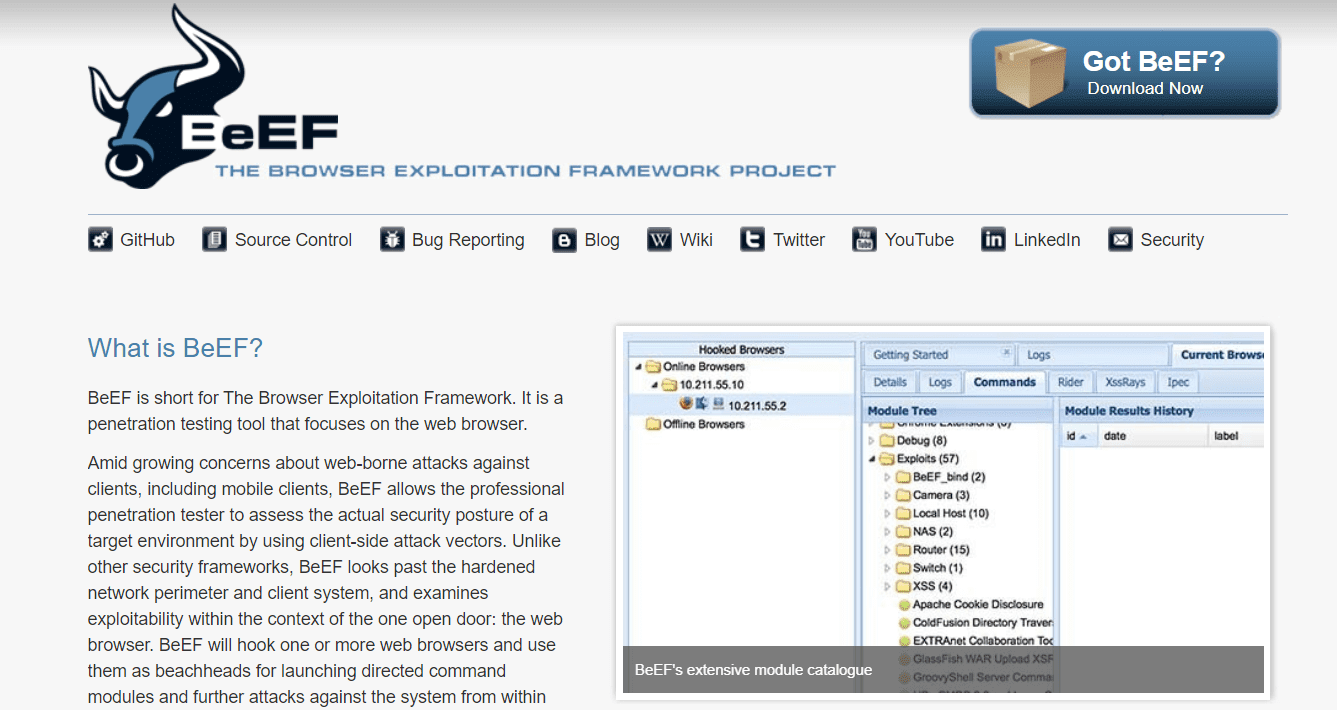This screenshot has height=710, width=1337.
Task: Click the Source Control document icon
Action: (214, 240)
